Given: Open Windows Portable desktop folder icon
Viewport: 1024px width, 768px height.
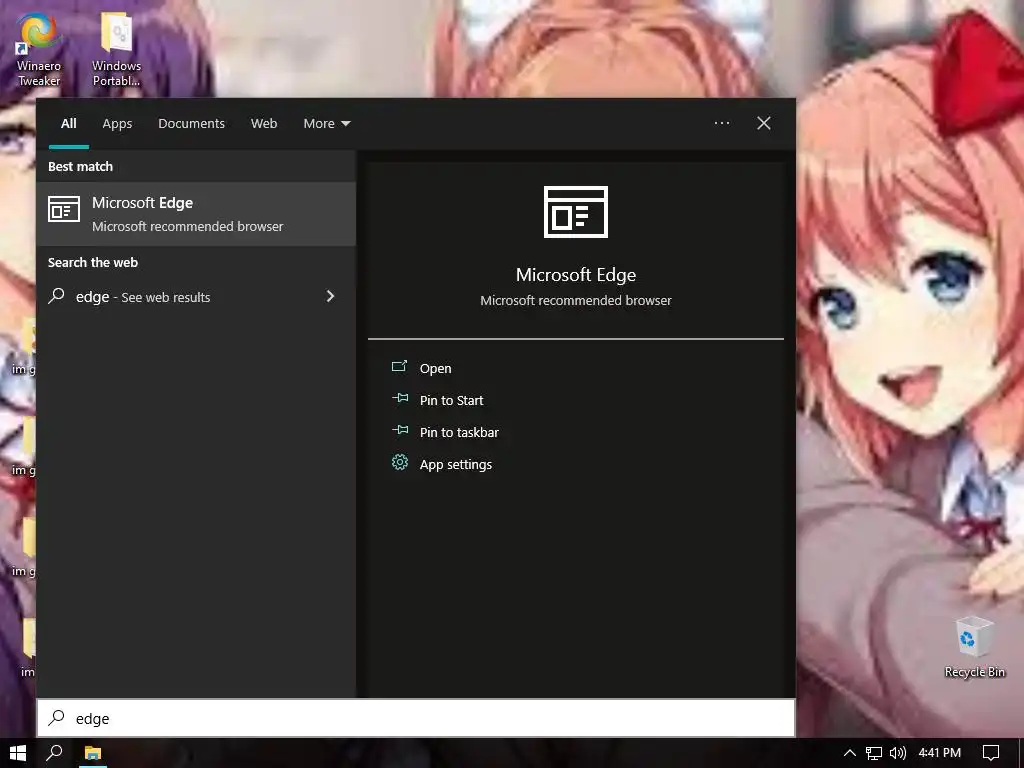Looking at the screenshot, I should pos(116,50).
